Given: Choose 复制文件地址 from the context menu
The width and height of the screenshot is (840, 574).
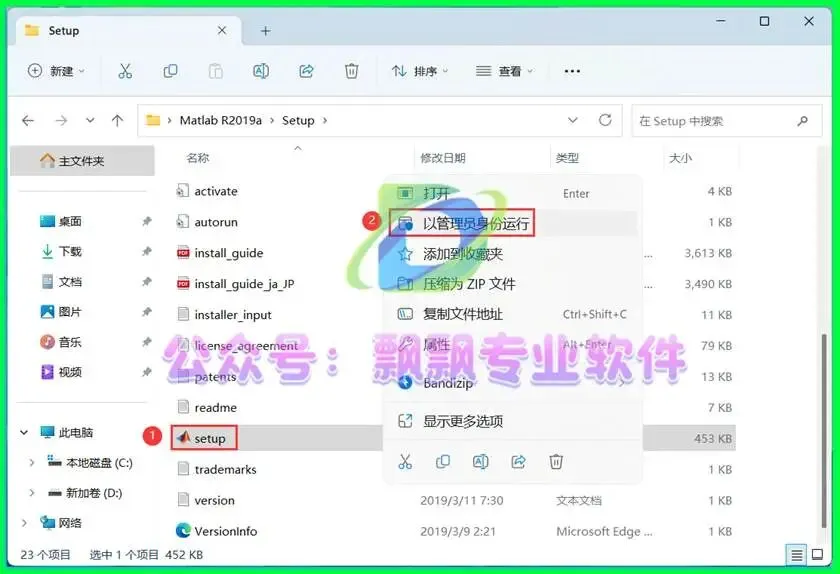Looking at the screenshot, I should click(513, 314).
